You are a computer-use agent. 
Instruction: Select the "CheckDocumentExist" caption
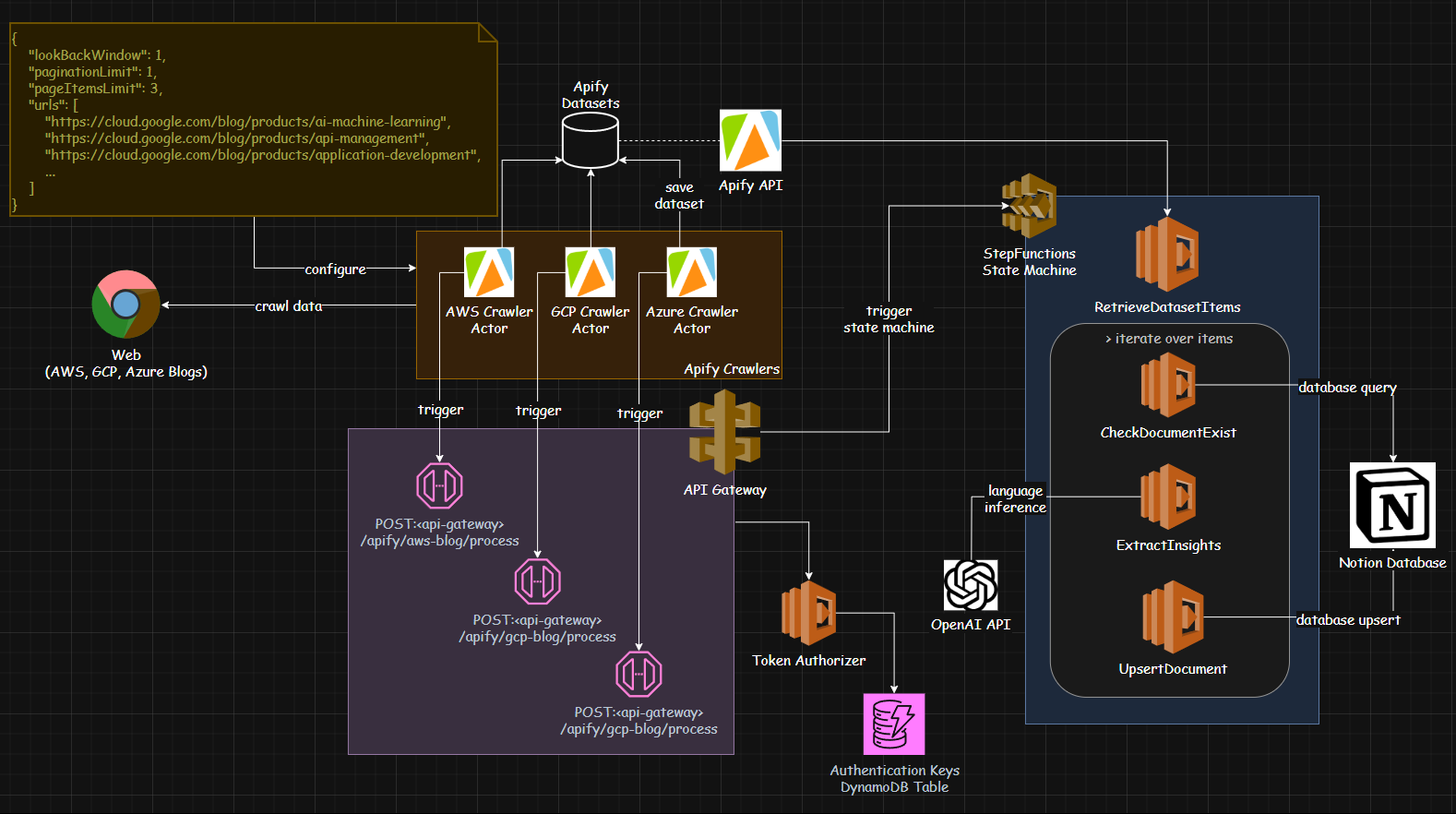pos(1168,433)
